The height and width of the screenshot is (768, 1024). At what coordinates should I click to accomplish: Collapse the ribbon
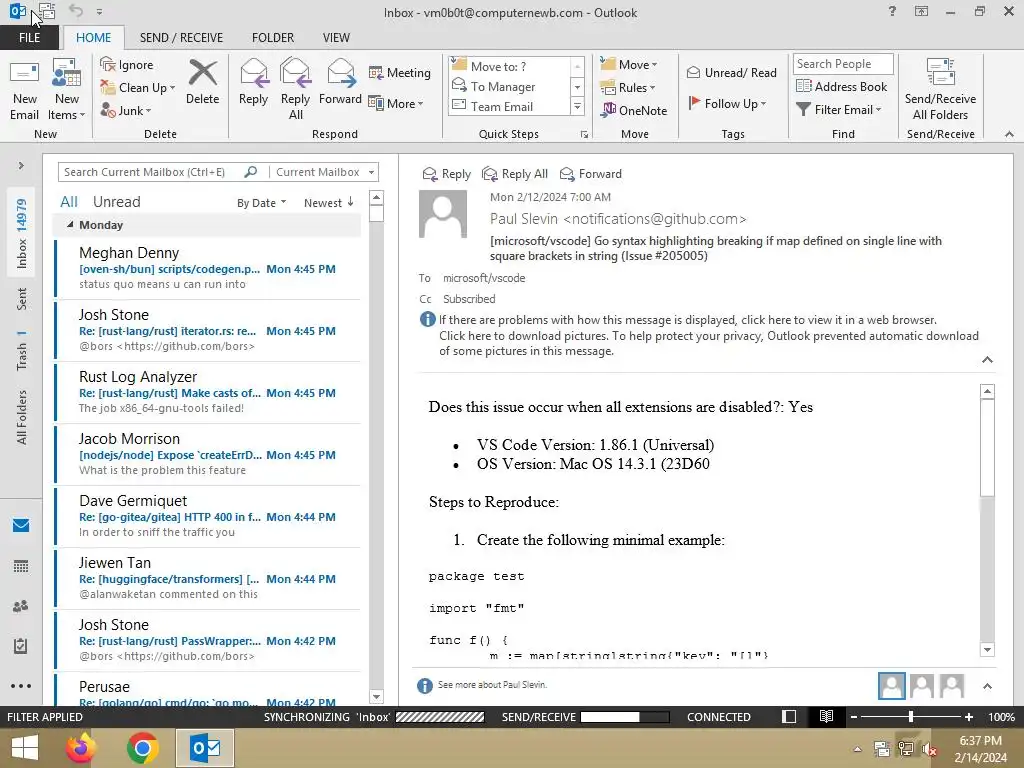tap(1009, 134)
